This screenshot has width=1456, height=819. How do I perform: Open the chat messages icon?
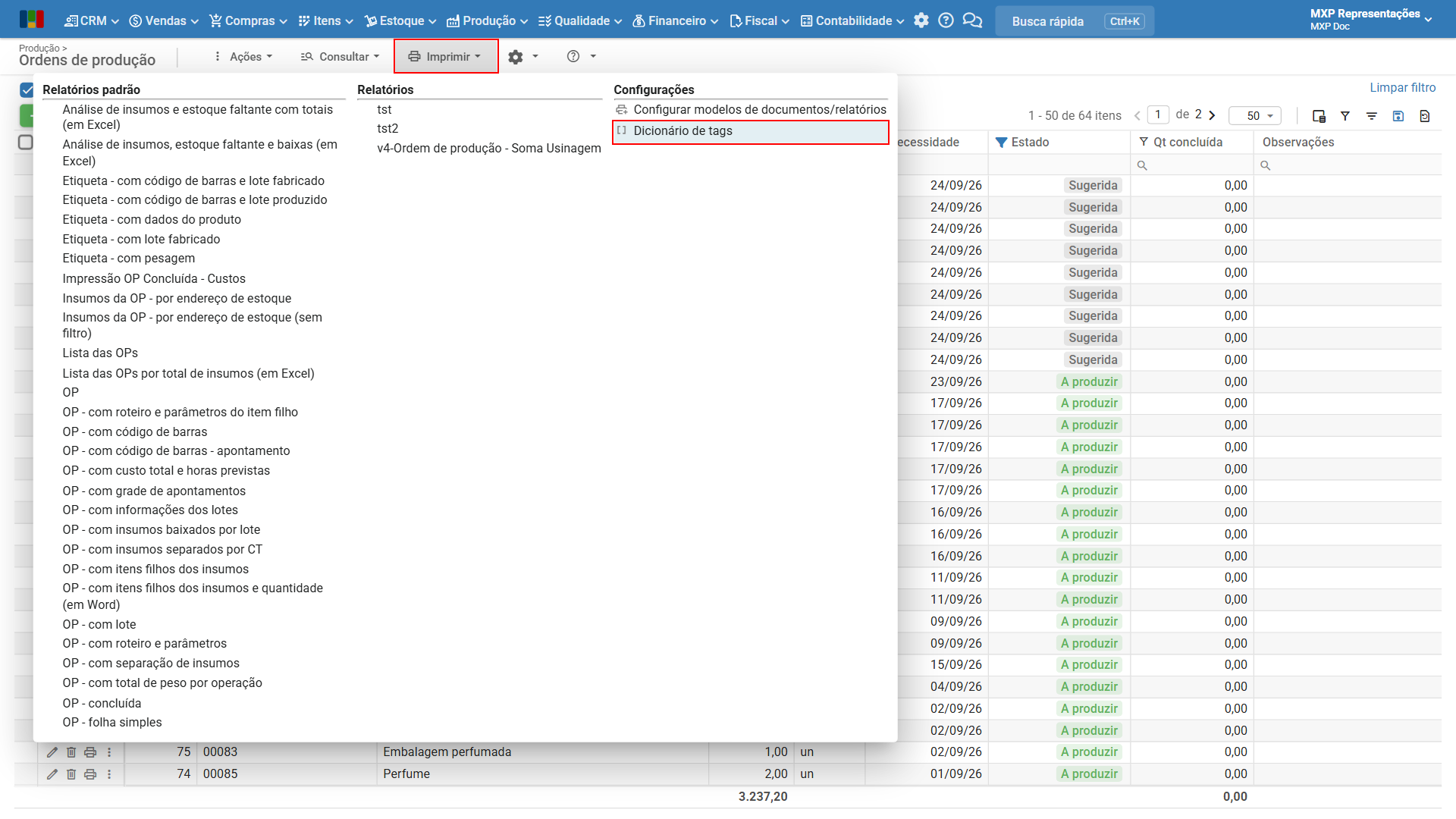972,20
